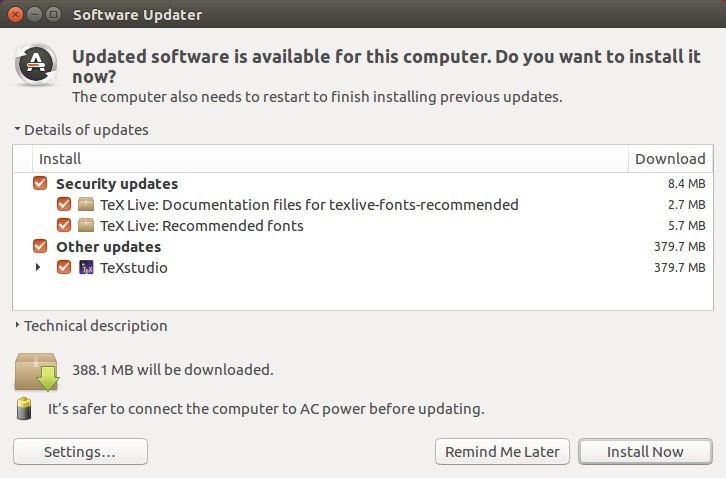Click the download package icon with green arrow
Viewport: 726px width, 478px height.
tap(37, 371)
